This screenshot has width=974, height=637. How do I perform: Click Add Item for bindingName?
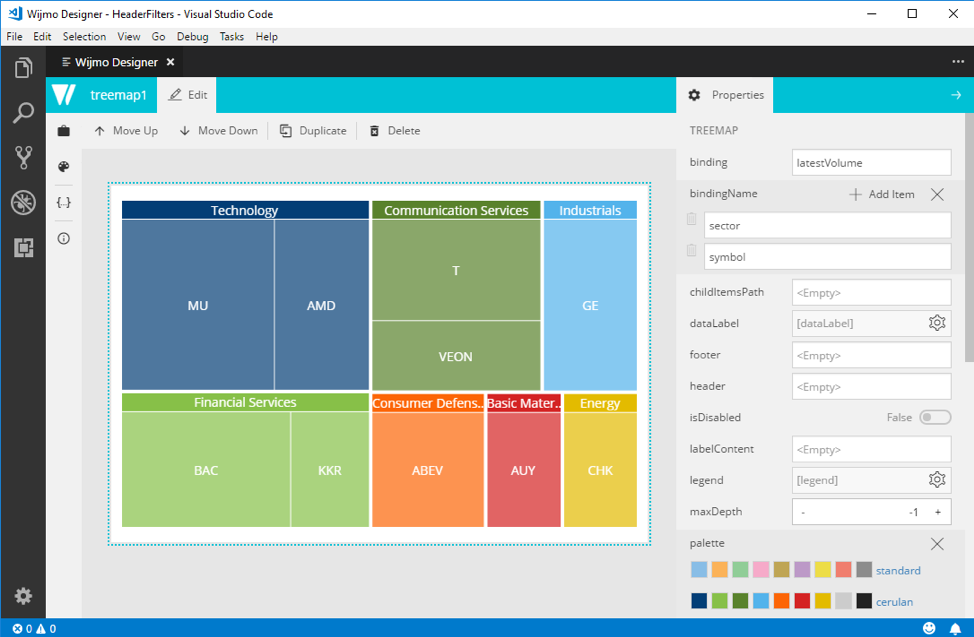click(x=881, y=194)
